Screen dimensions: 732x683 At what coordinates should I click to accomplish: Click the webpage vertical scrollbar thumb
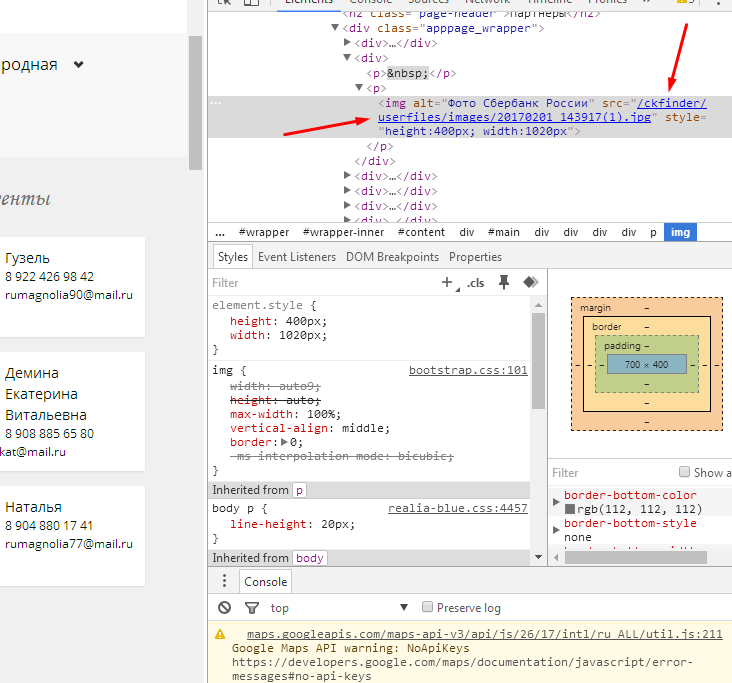pos(195,103)
